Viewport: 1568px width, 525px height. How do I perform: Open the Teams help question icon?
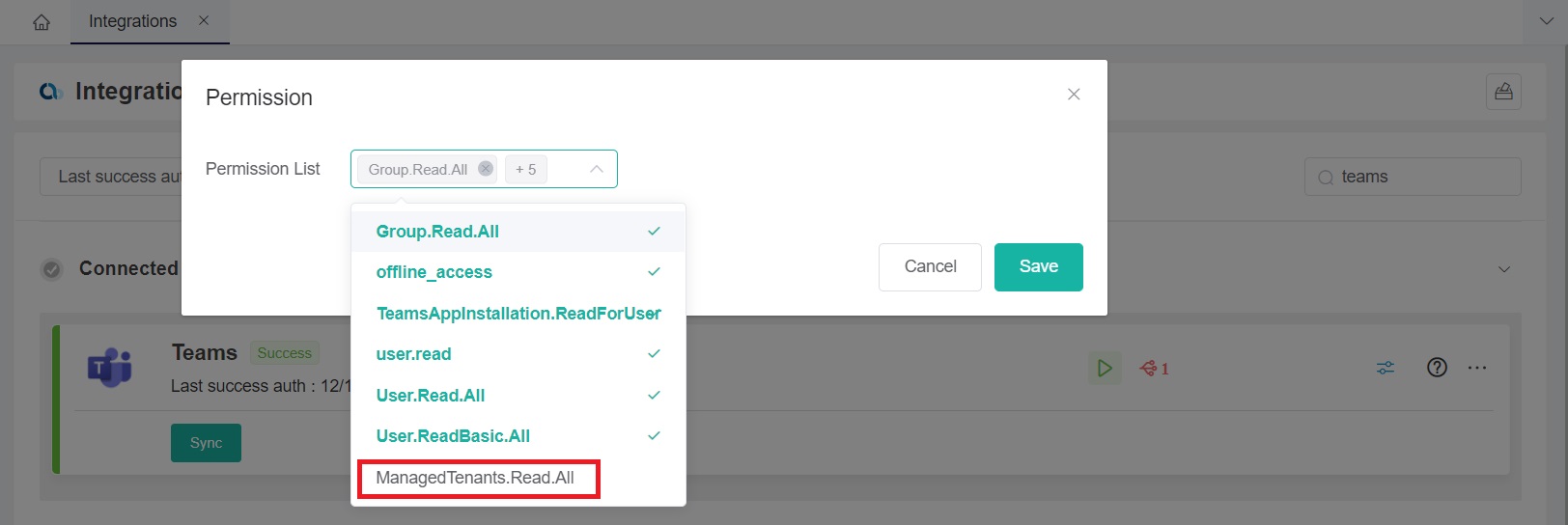(1437, 368)
